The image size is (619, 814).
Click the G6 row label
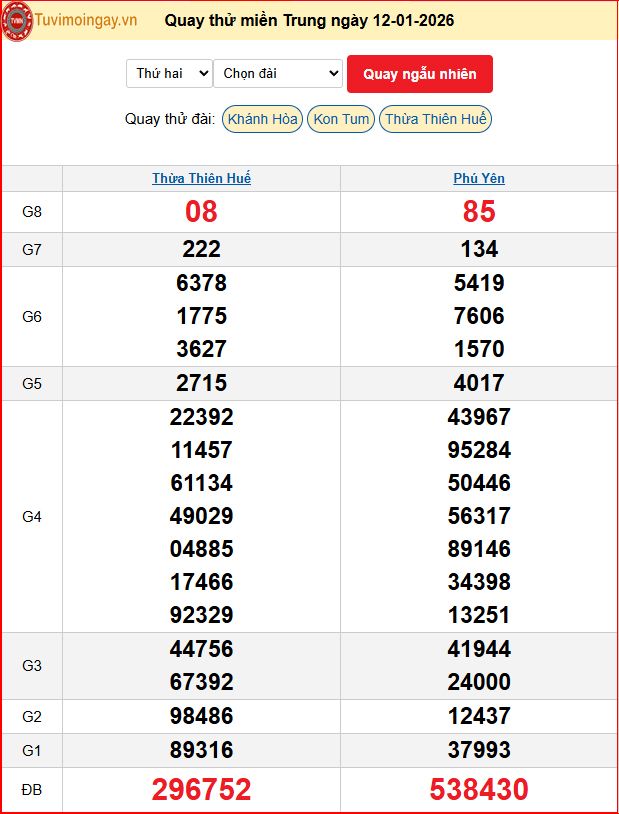pos(32,317)
